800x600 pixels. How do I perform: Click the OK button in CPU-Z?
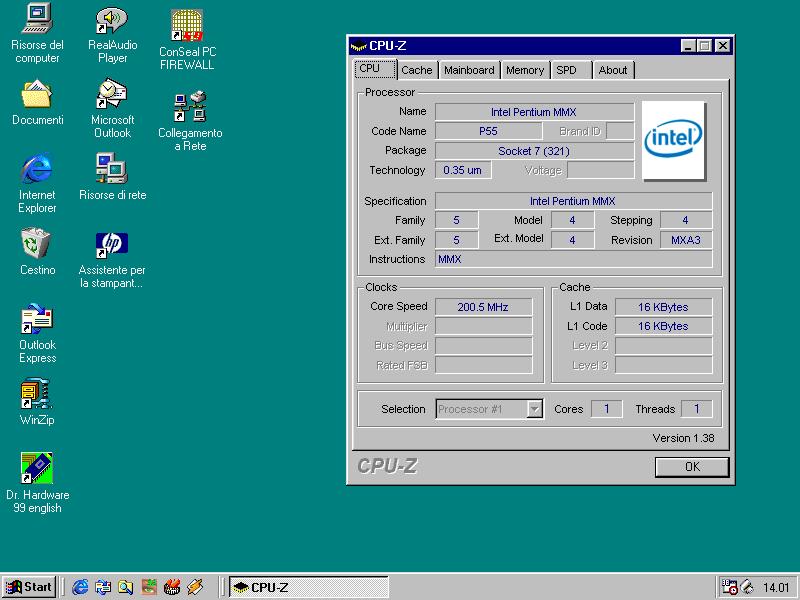click(x=692, y=467)
